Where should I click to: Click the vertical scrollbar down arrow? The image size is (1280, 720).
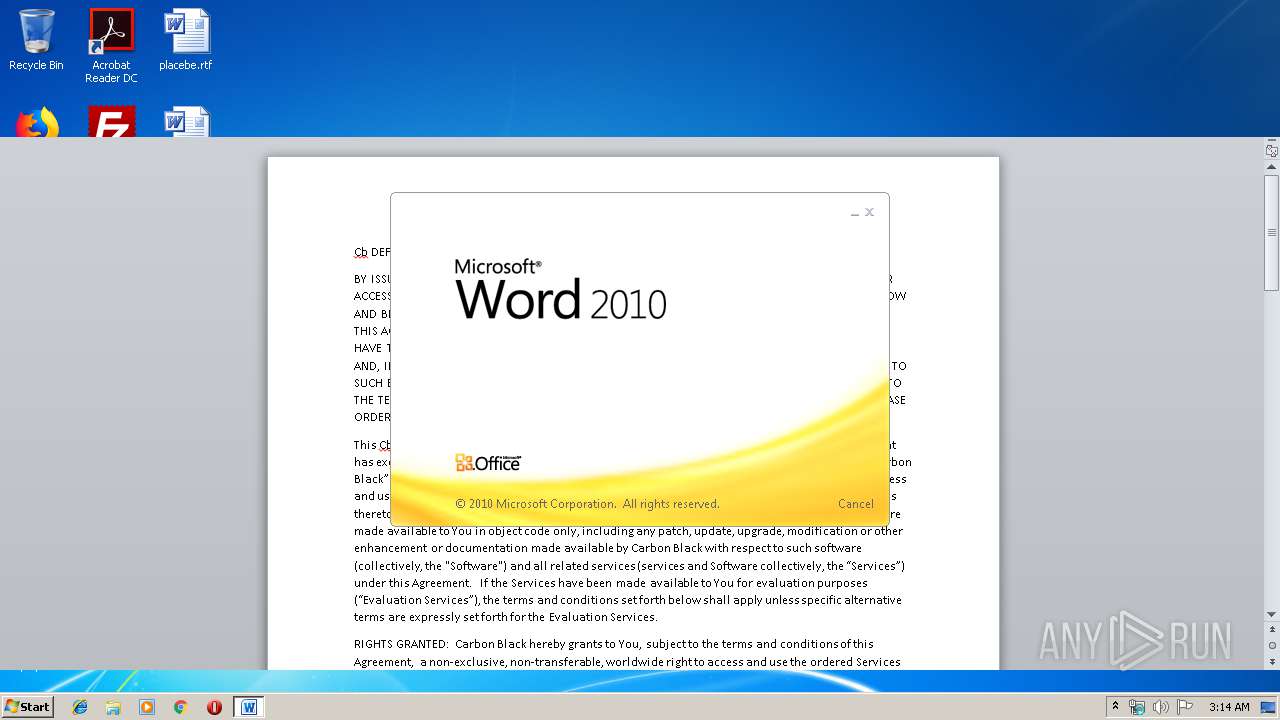point(1272,614)
